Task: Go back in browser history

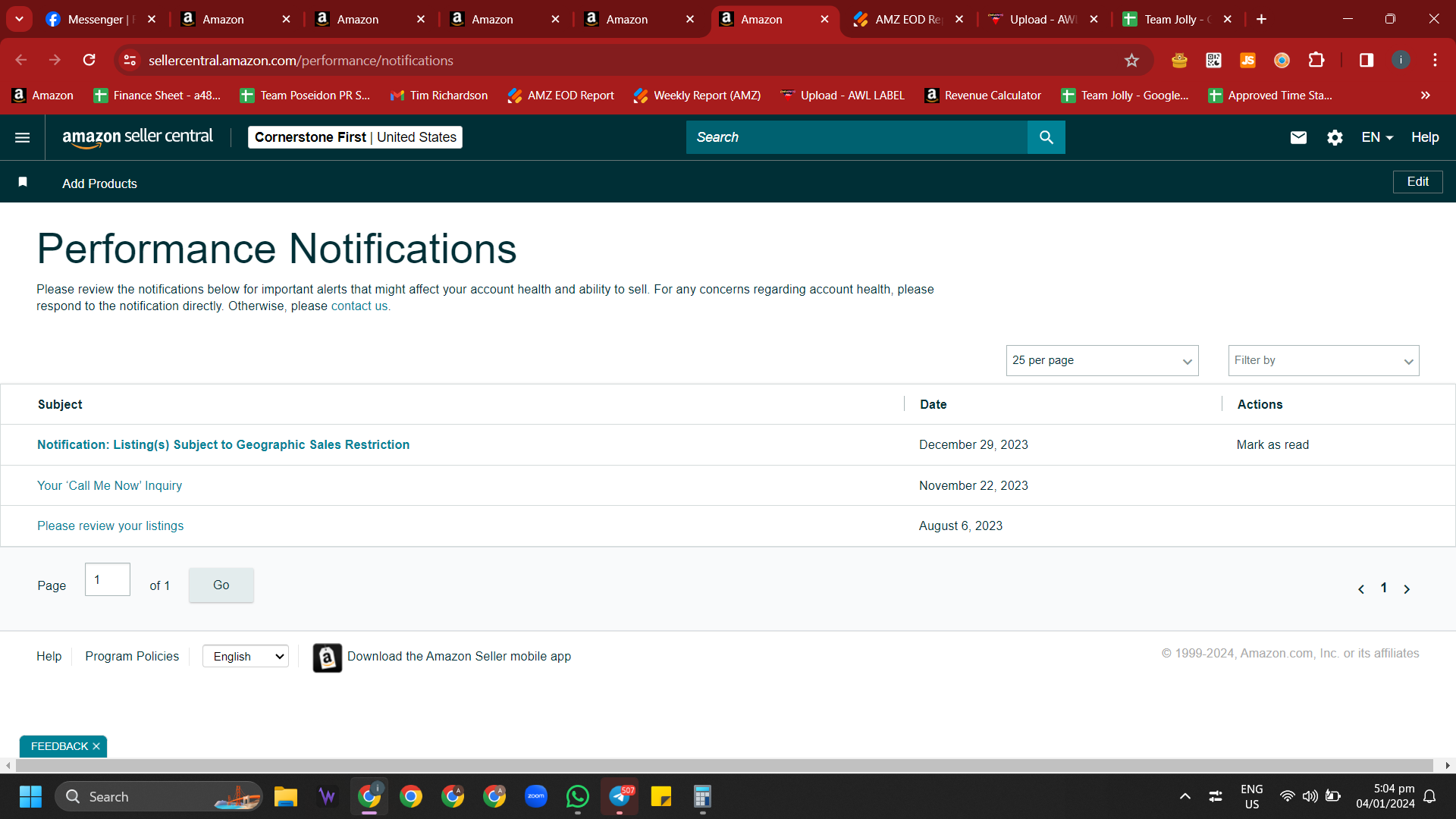Action: (x=21, y=60)
